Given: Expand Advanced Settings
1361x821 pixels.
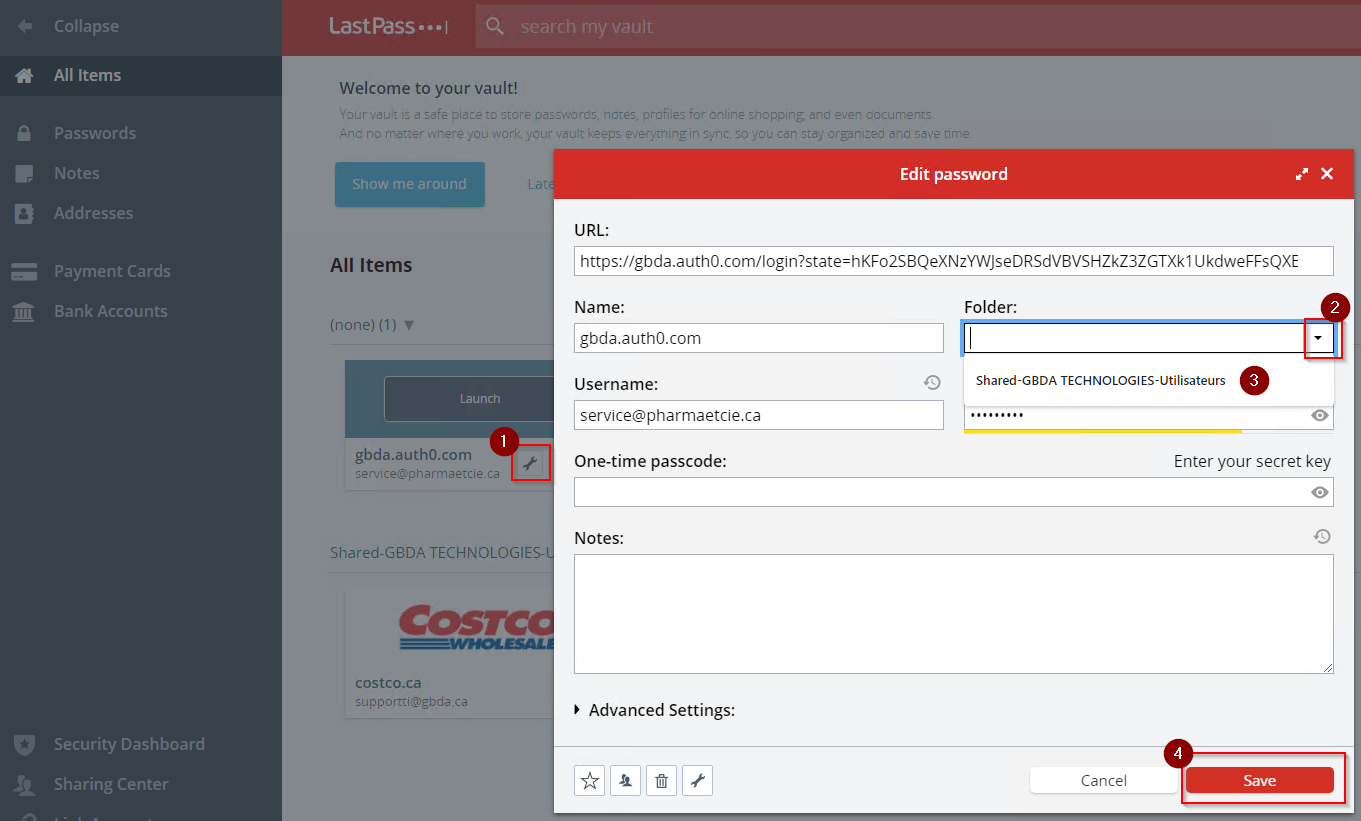Looking at the screenshot, I should tap(655, 710).
